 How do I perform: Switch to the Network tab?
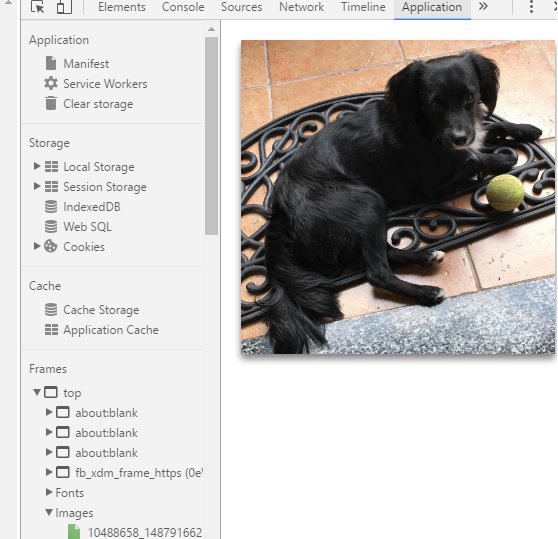click(x=301, y=7)
